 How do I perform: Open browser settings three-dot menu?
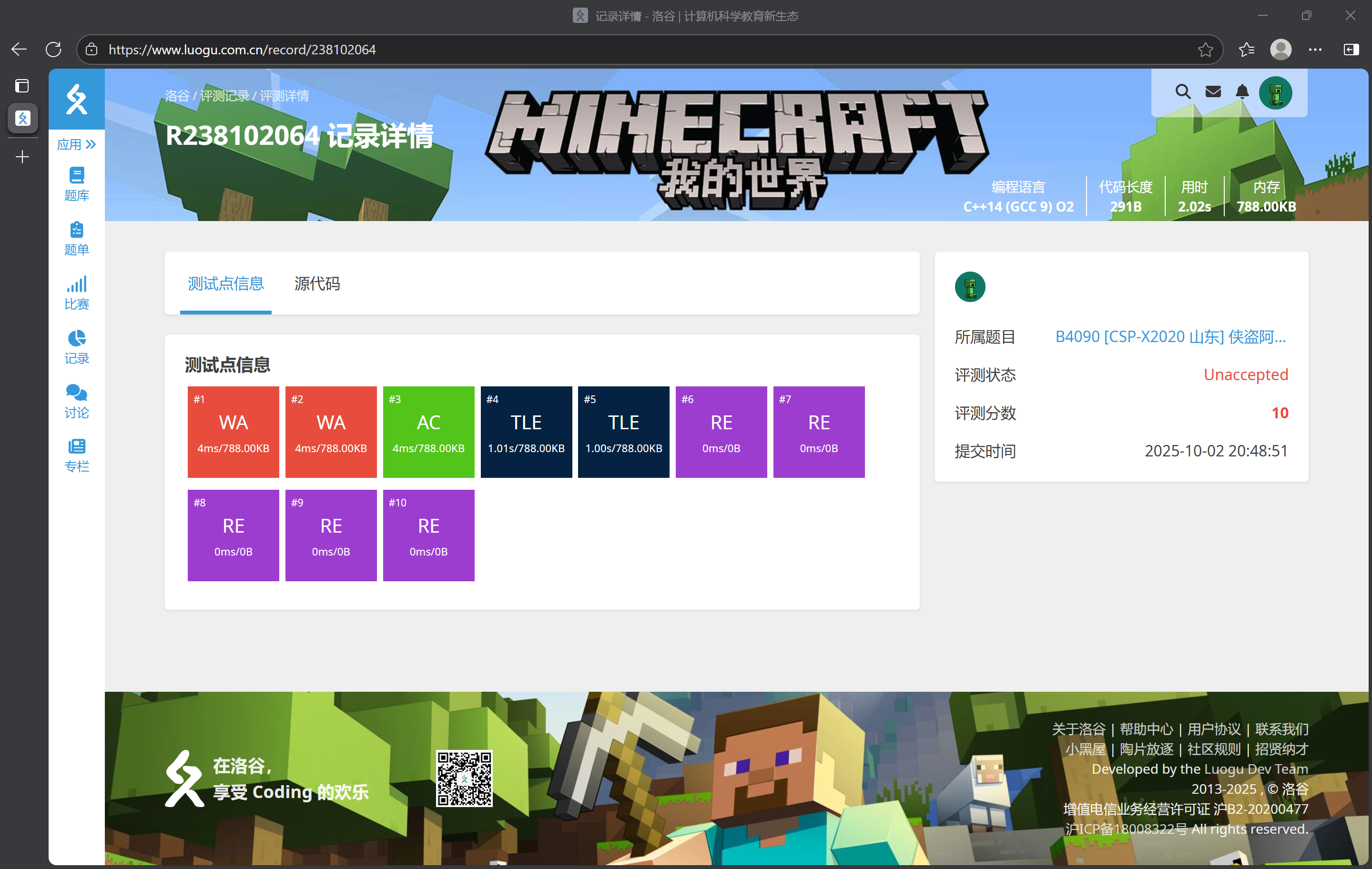point(1315,50)
